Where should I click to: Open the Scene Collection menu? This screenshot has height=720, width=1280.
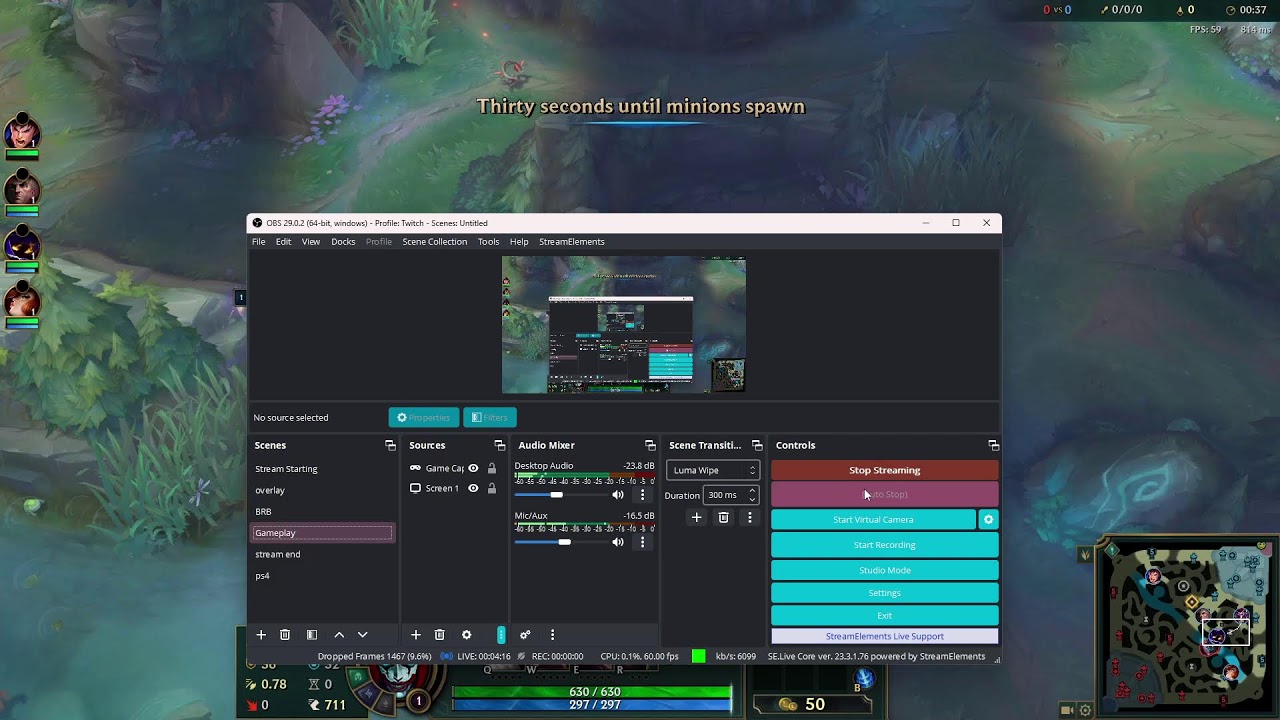[435, 242]
